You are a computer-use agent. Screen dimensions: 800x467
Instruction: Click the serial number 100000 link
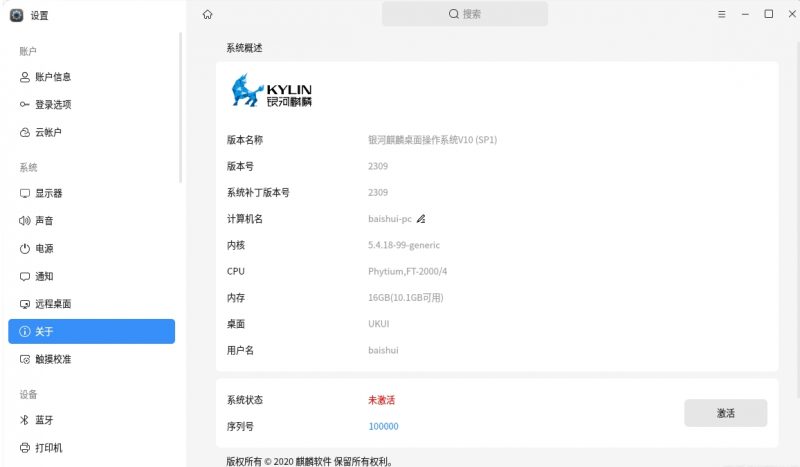coord(383,426)
